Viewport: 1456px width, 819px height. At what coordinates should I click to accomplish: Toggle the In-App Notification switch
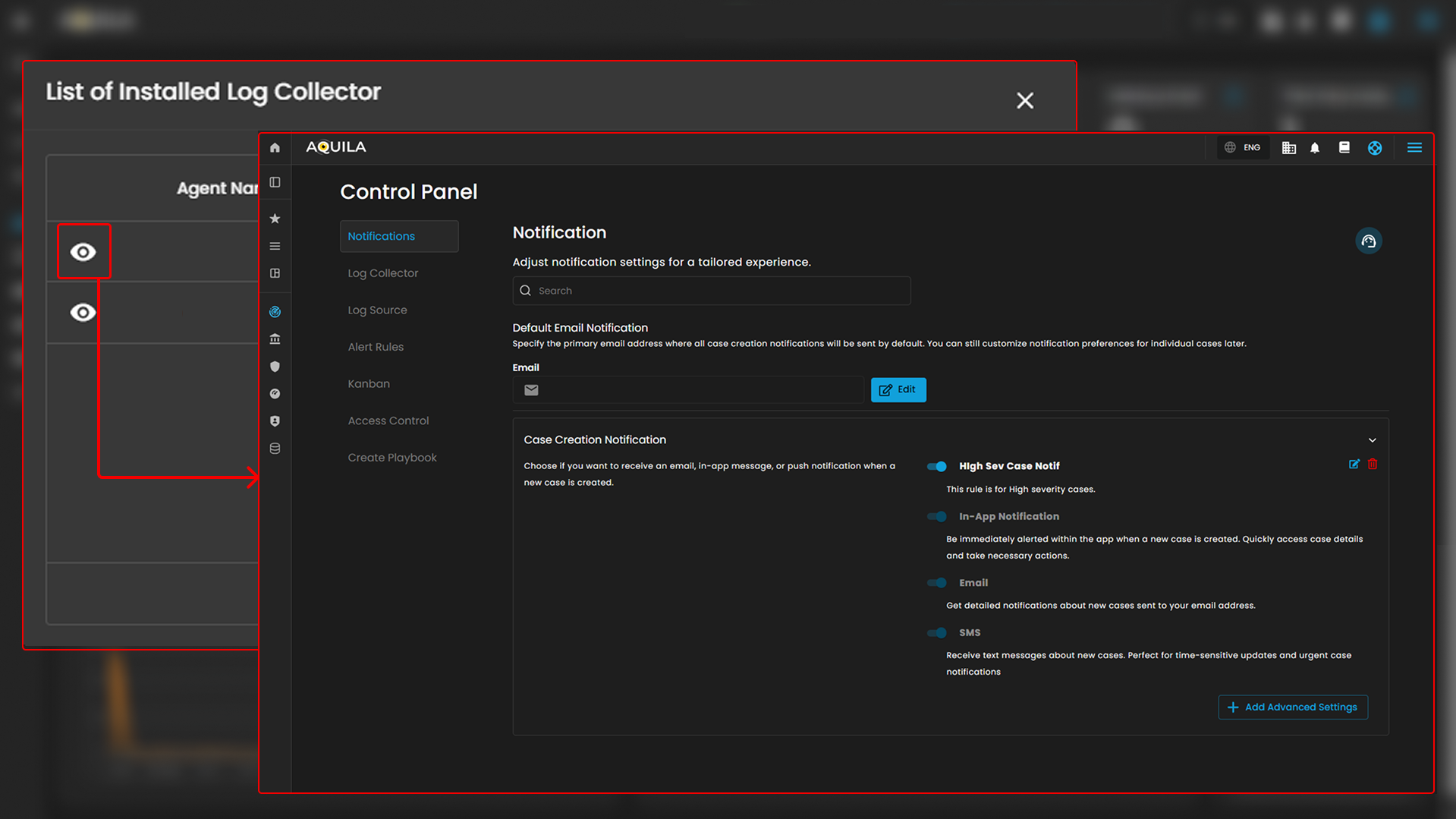coord(937,516)
